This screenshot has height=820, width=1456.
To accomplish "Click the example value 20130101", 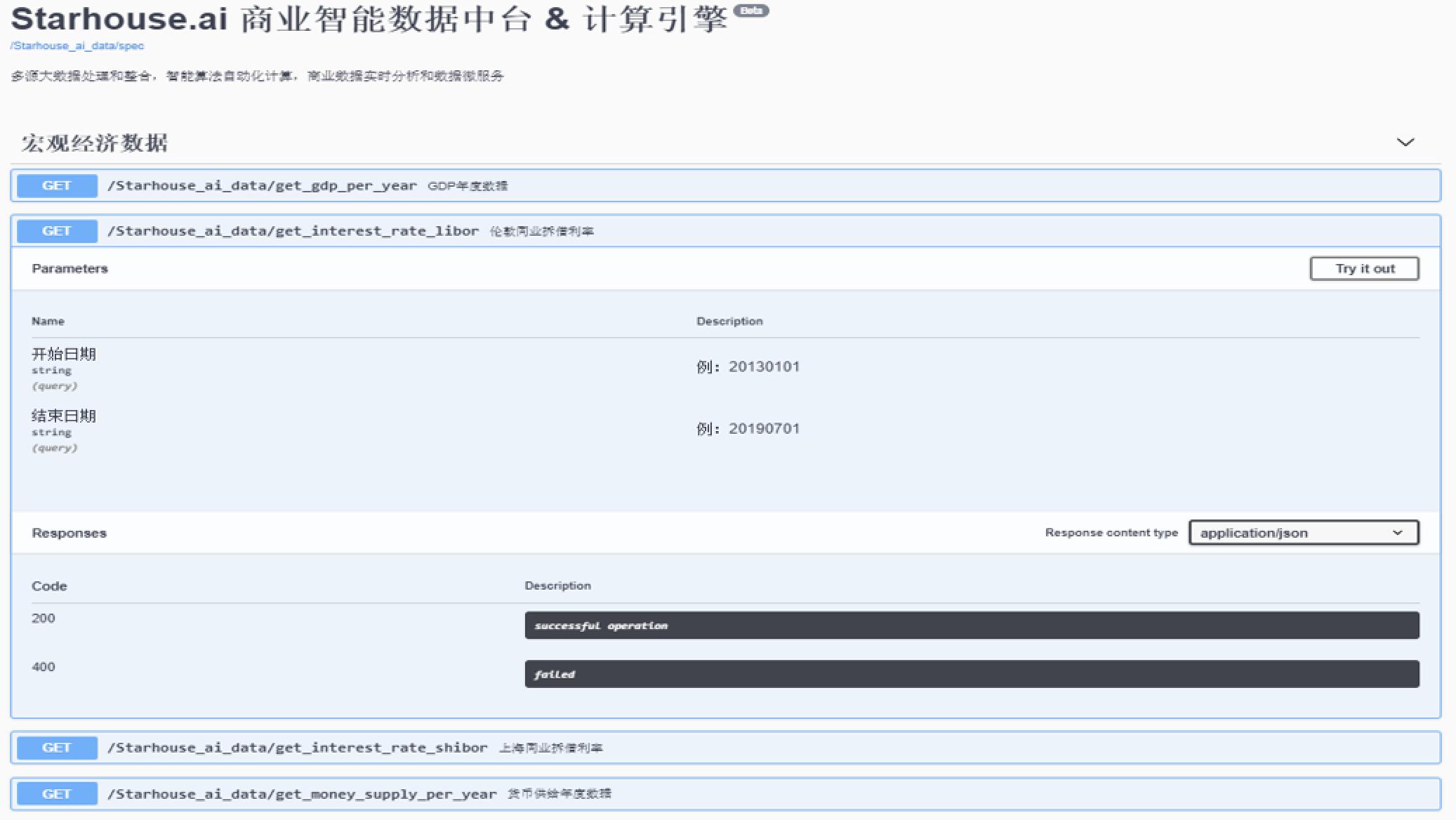I will 764,366.
